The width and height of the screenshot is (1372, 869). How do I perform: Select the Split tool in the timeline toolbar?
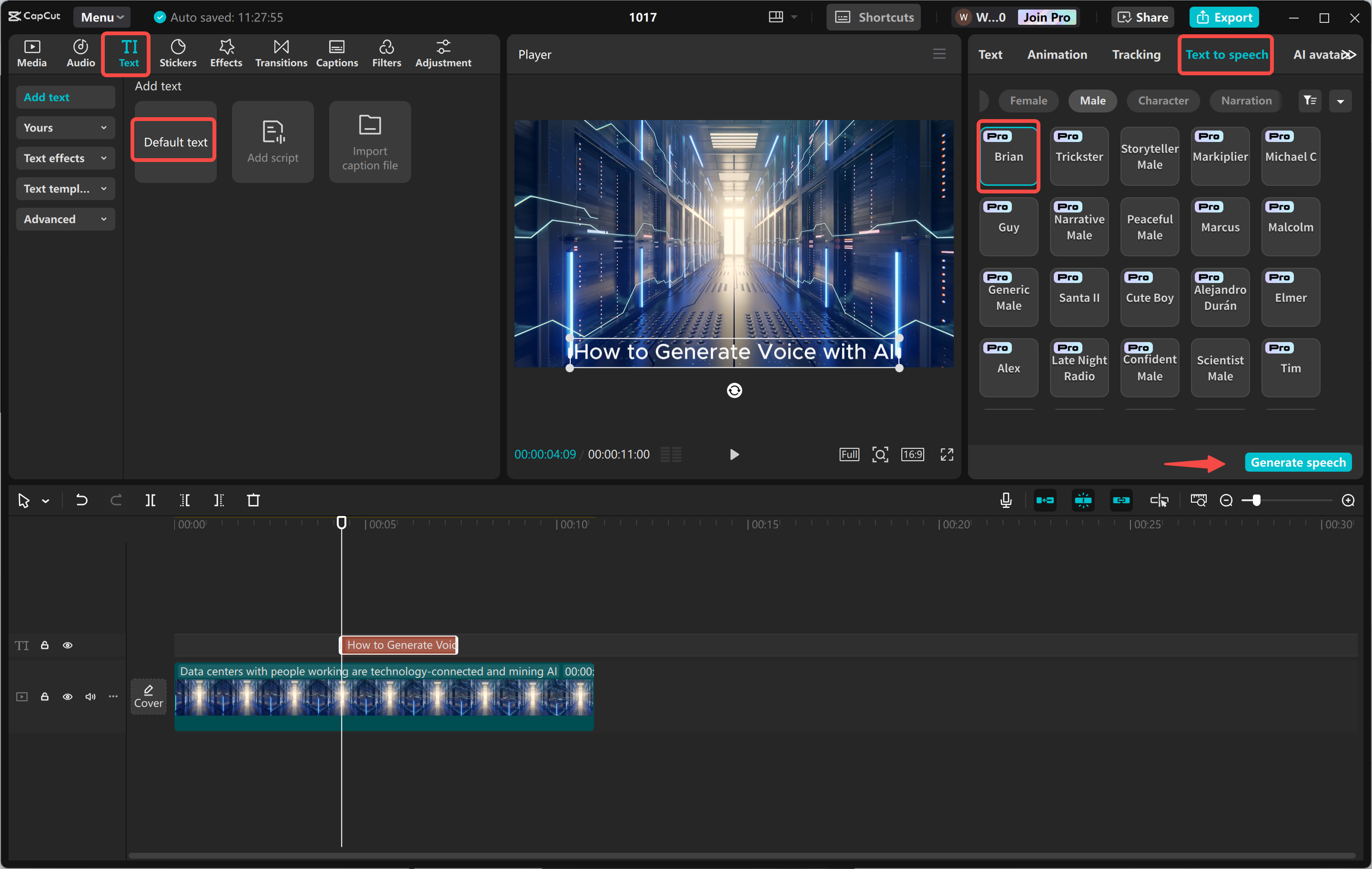pyautogui.click(x=151, y=500)
